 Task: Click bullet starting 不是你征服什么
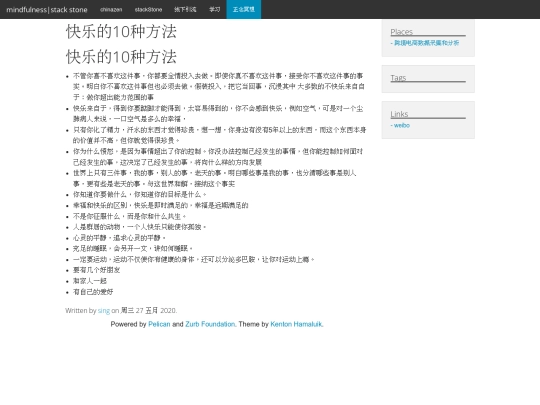129,216
